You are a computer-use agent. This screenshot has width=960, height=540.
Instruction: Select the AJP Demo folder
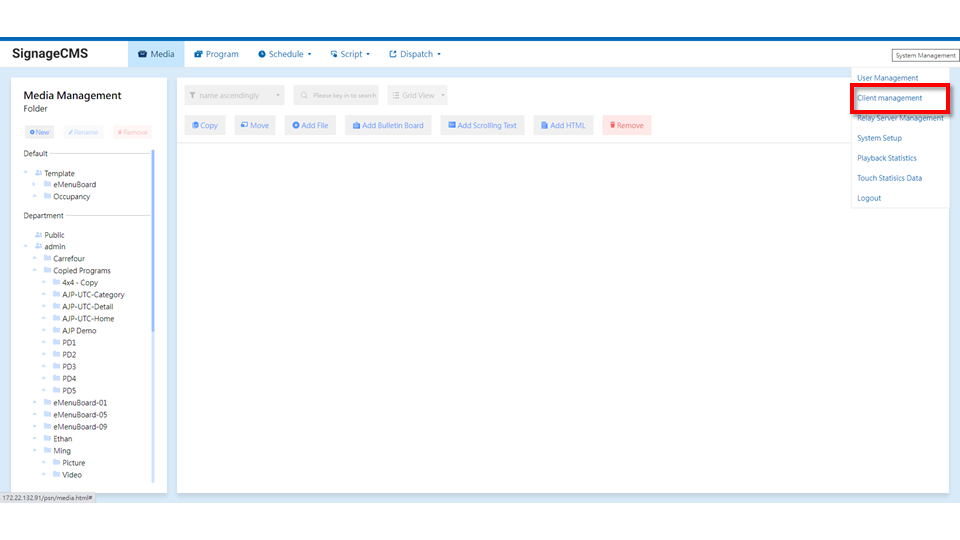79,331
